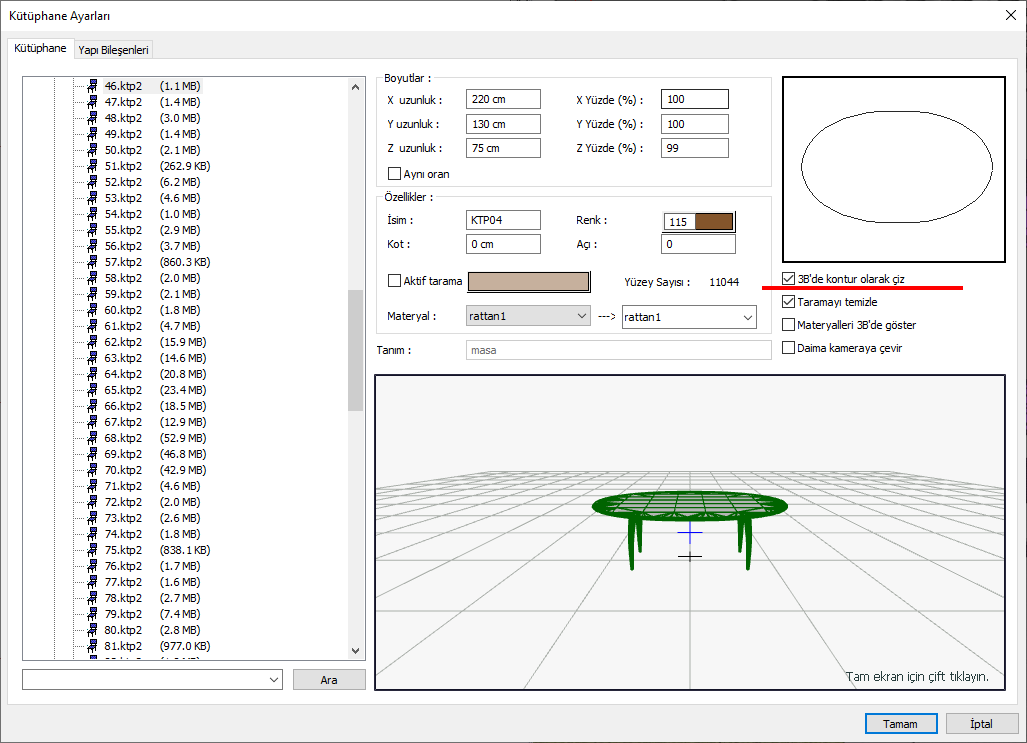Enable the Aynı oran checkbox
Image resolution: width=1027 pixels, height=743 pixels.
(394, 174)
